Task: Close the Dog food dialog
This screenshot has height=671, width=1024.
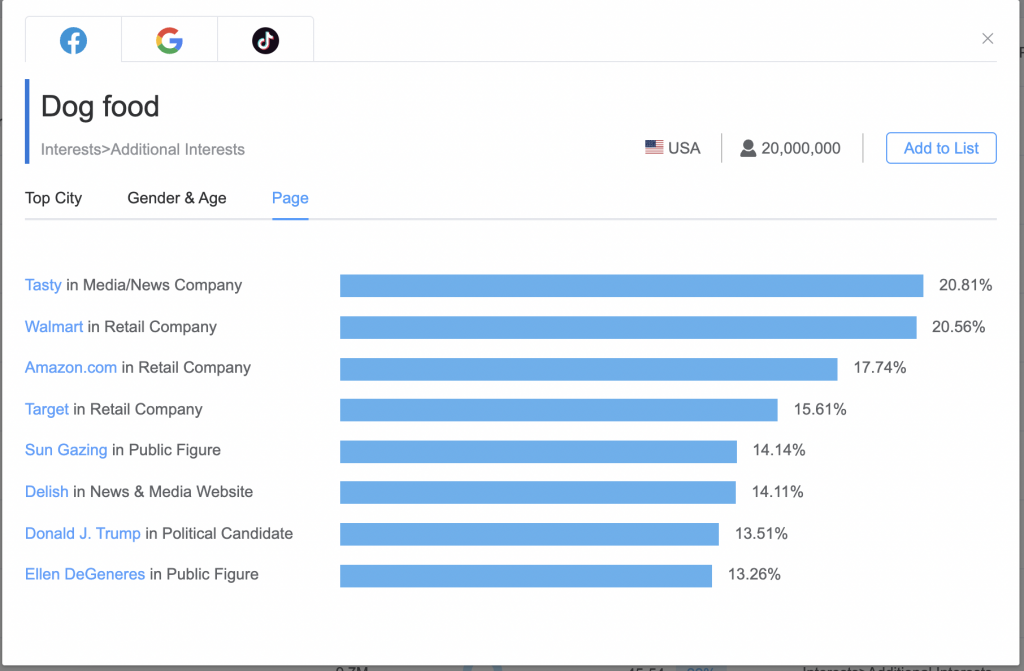Action: [x=987, y=39]
